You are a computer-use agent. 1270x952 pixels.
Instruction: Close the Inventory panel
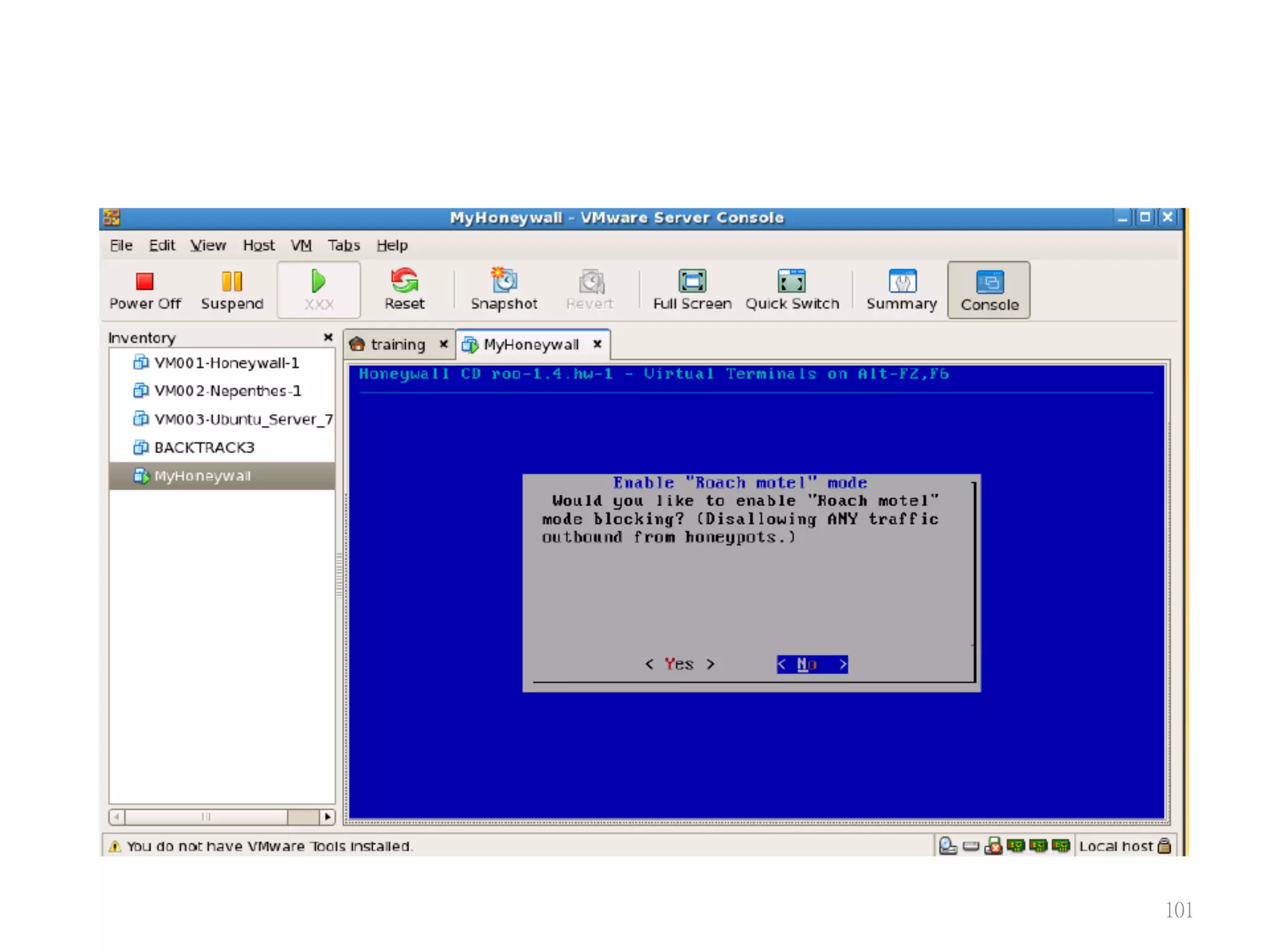(x=328, y=337)
